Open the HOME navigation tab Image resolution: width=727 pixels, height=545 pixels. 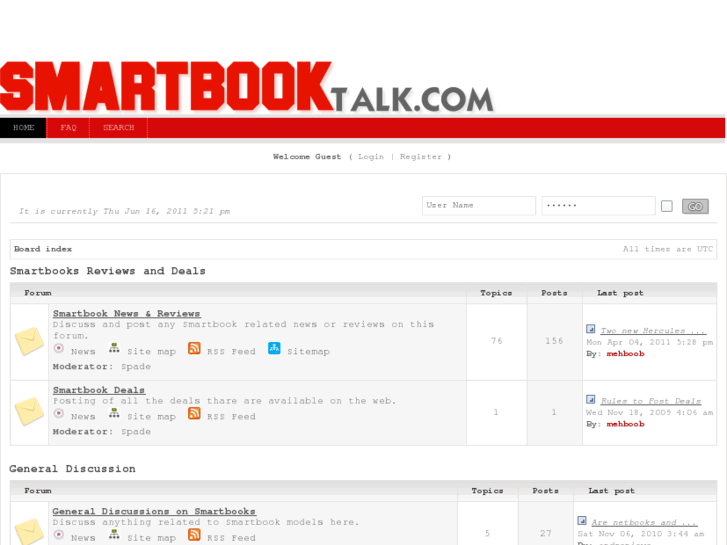coord(23,128)
